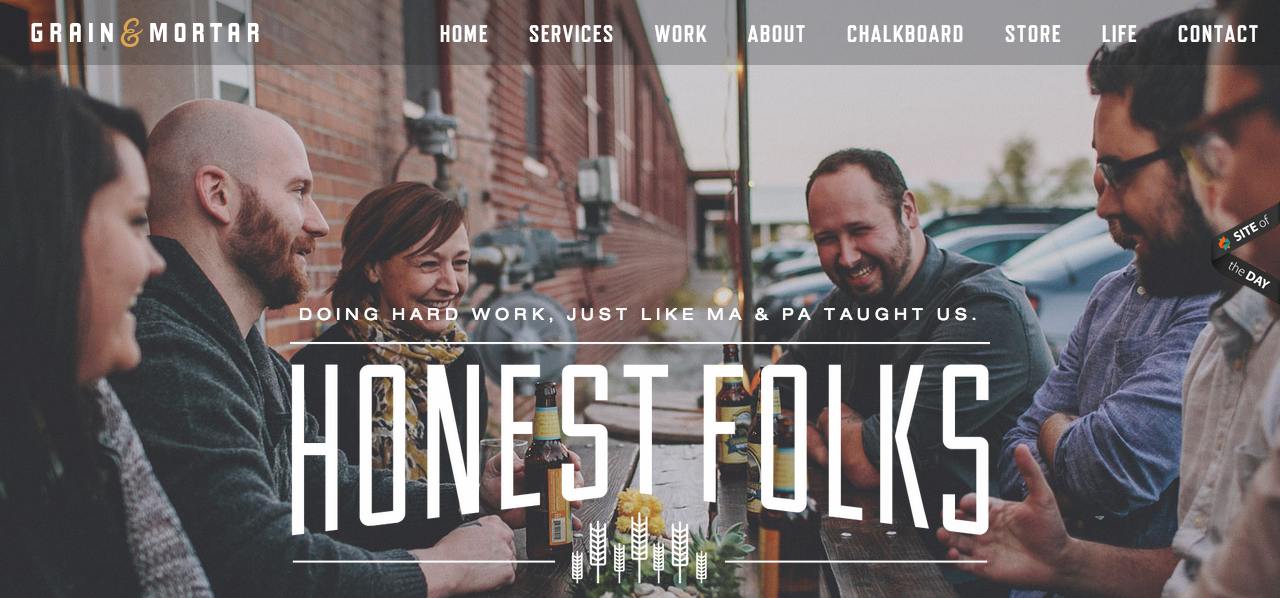Navigate to the About page
Screen dimensions: 1280x598
click(777, 34)
